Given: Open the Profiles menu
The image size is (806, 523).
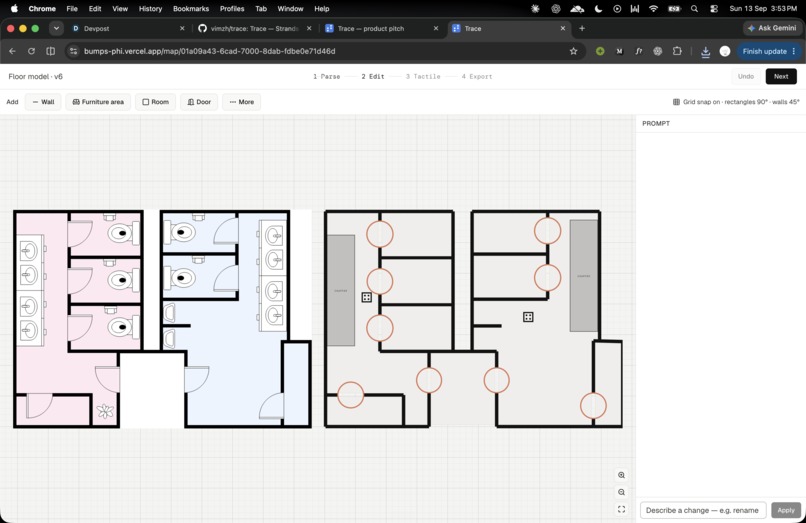Looking at the screenshot, I should pyautogui.click(x=232, y=9).
